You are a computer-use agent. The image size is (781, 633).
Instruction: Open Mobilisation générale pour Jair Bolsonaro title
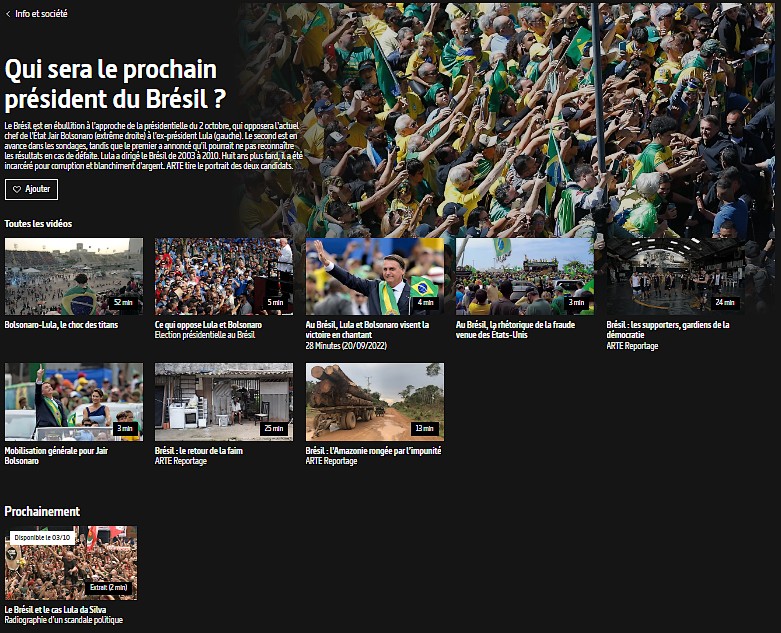tap(56, 456)
